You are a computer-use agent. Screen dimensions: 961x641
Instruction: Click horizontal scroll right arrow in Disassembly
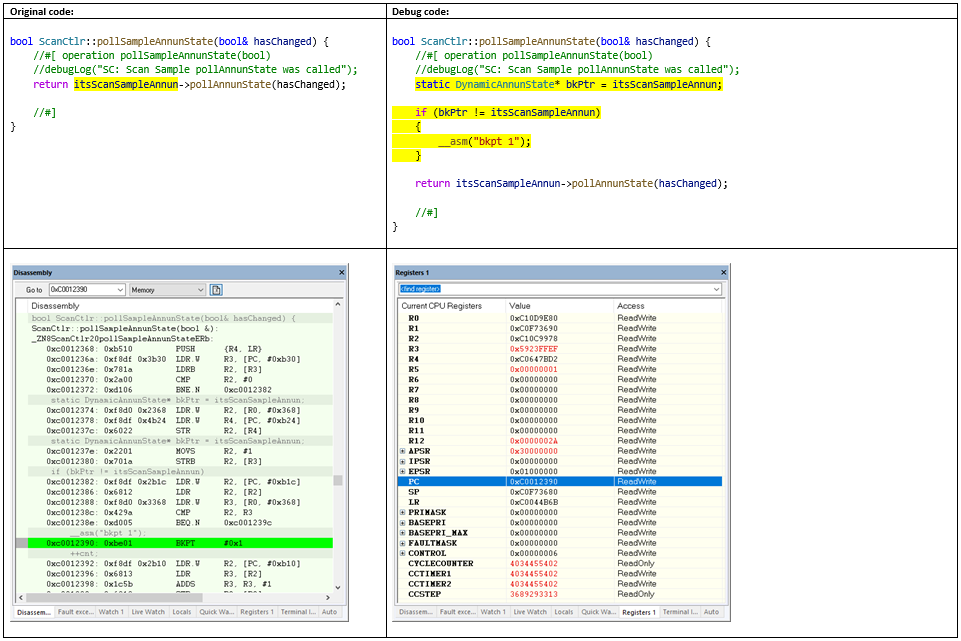click(x=328, y=597)
